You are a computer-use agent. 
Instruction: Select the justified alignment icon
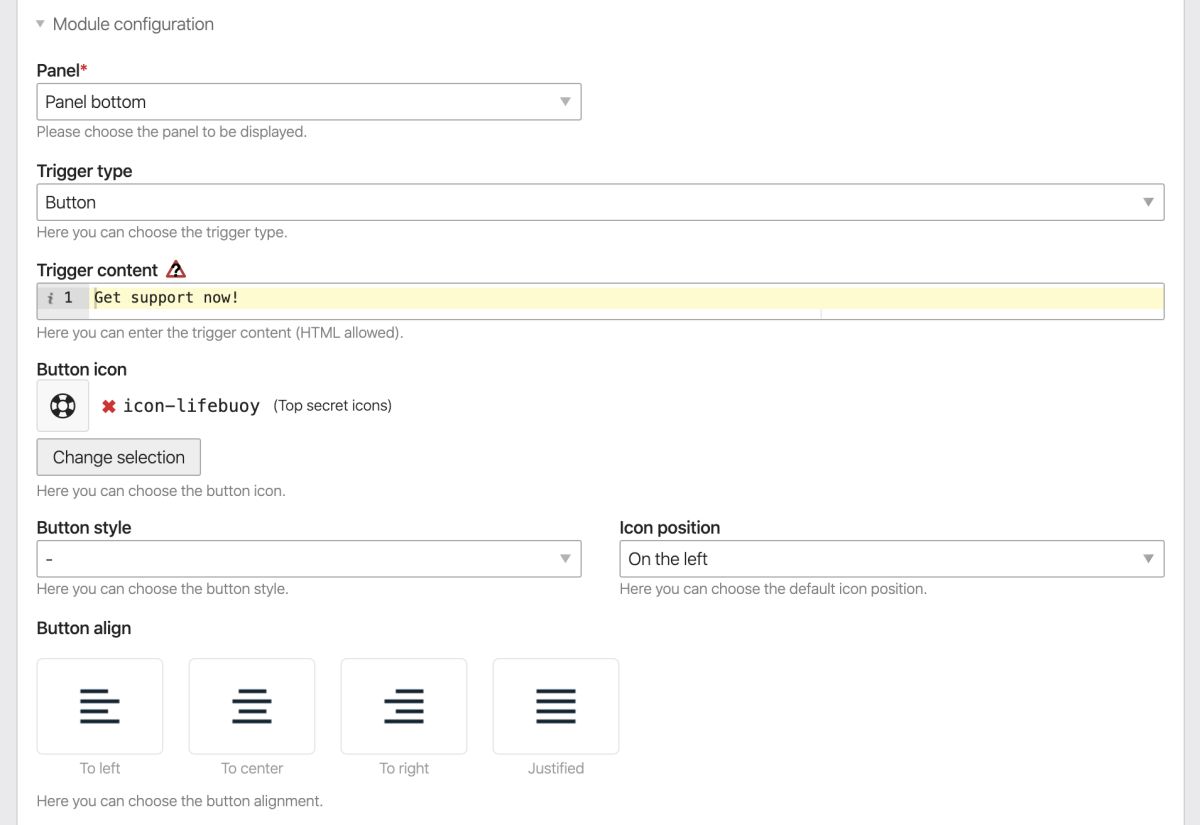point(556,706)
